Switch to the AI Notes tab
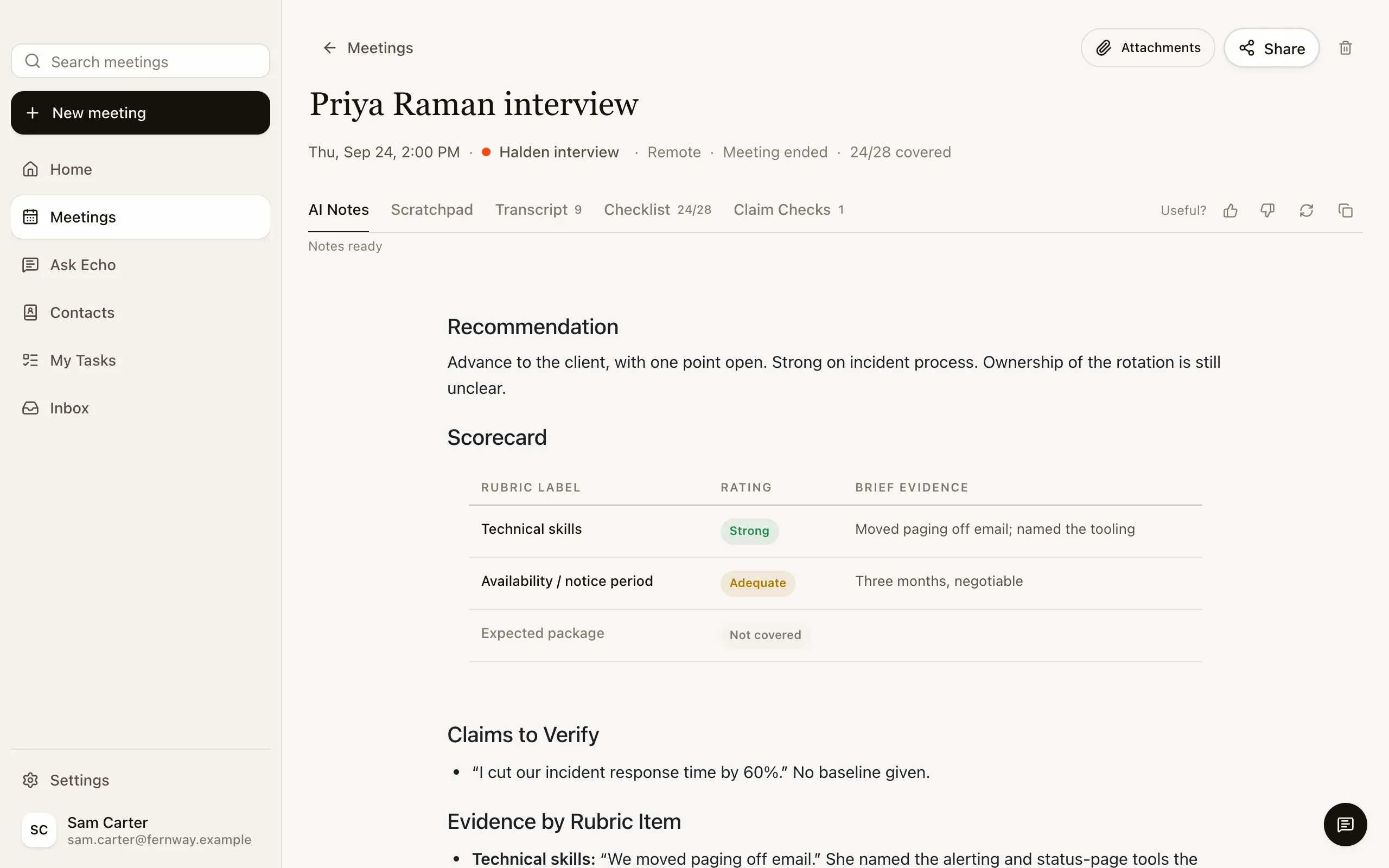Screen dimensions: 1389x868 coord(339,210)
